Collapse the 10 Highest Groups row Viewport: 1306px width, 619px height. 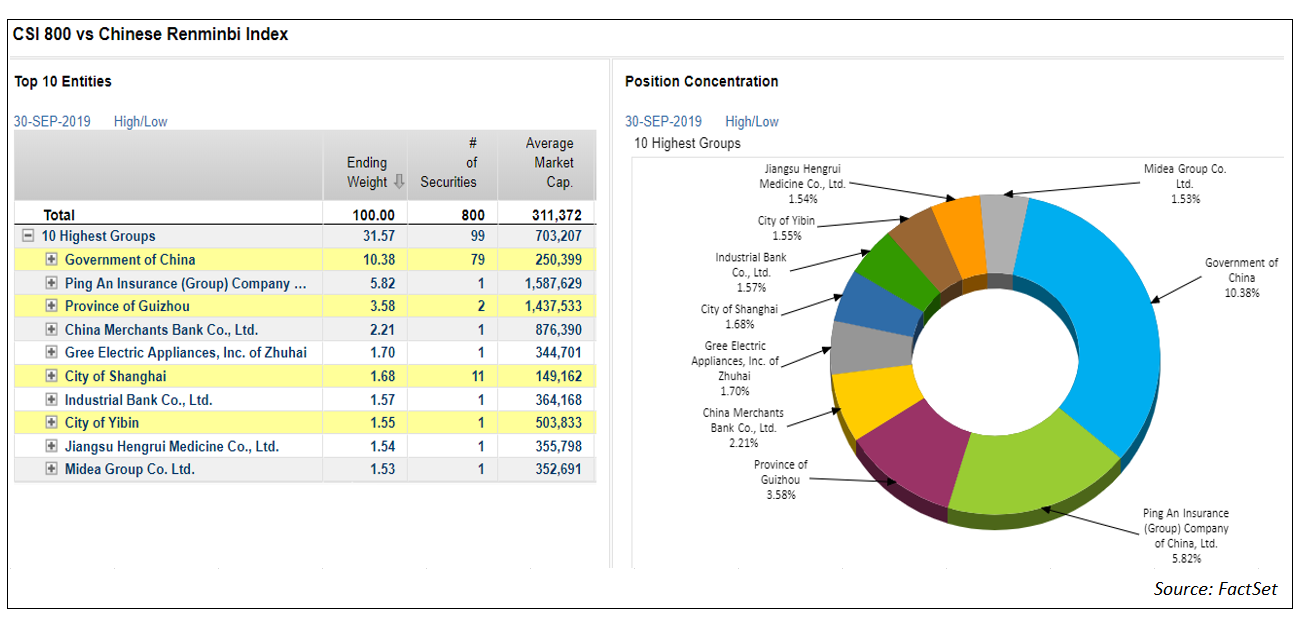click(29, 237)
